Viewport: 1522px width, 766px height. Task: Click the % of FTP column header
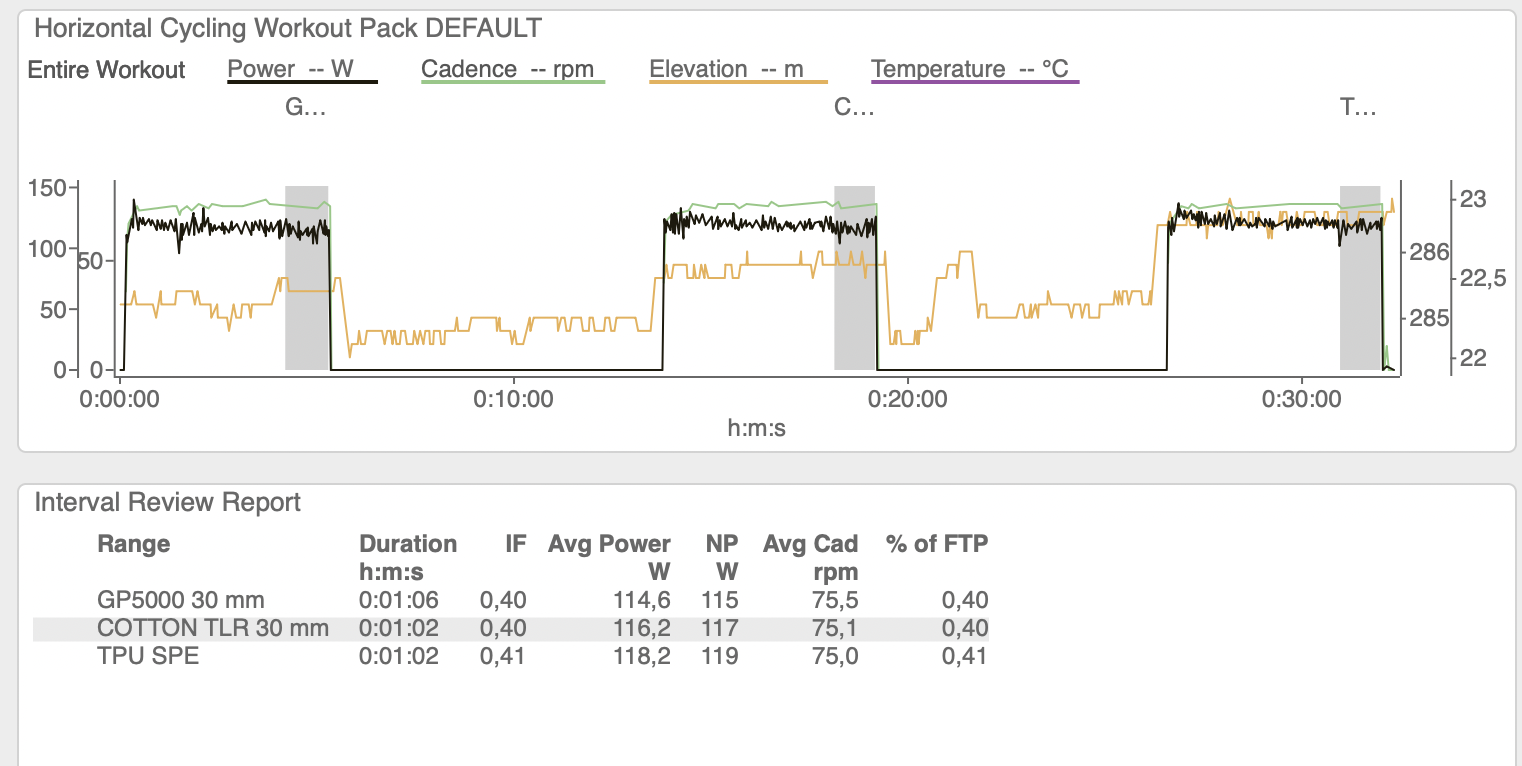pyautogui.click(x=937, y=545)
